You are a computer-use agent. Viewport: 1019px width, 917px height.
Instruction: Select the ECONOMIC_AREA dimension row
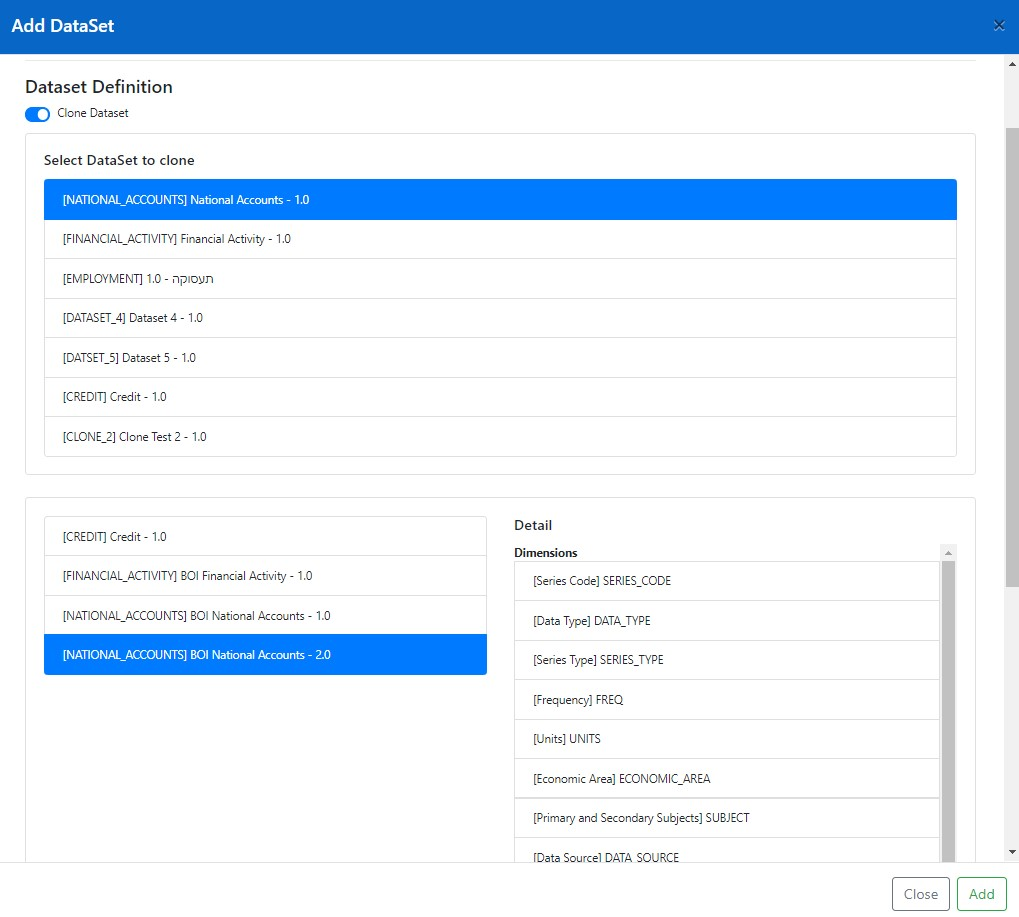pyautogui.click(x=726, y=779)
